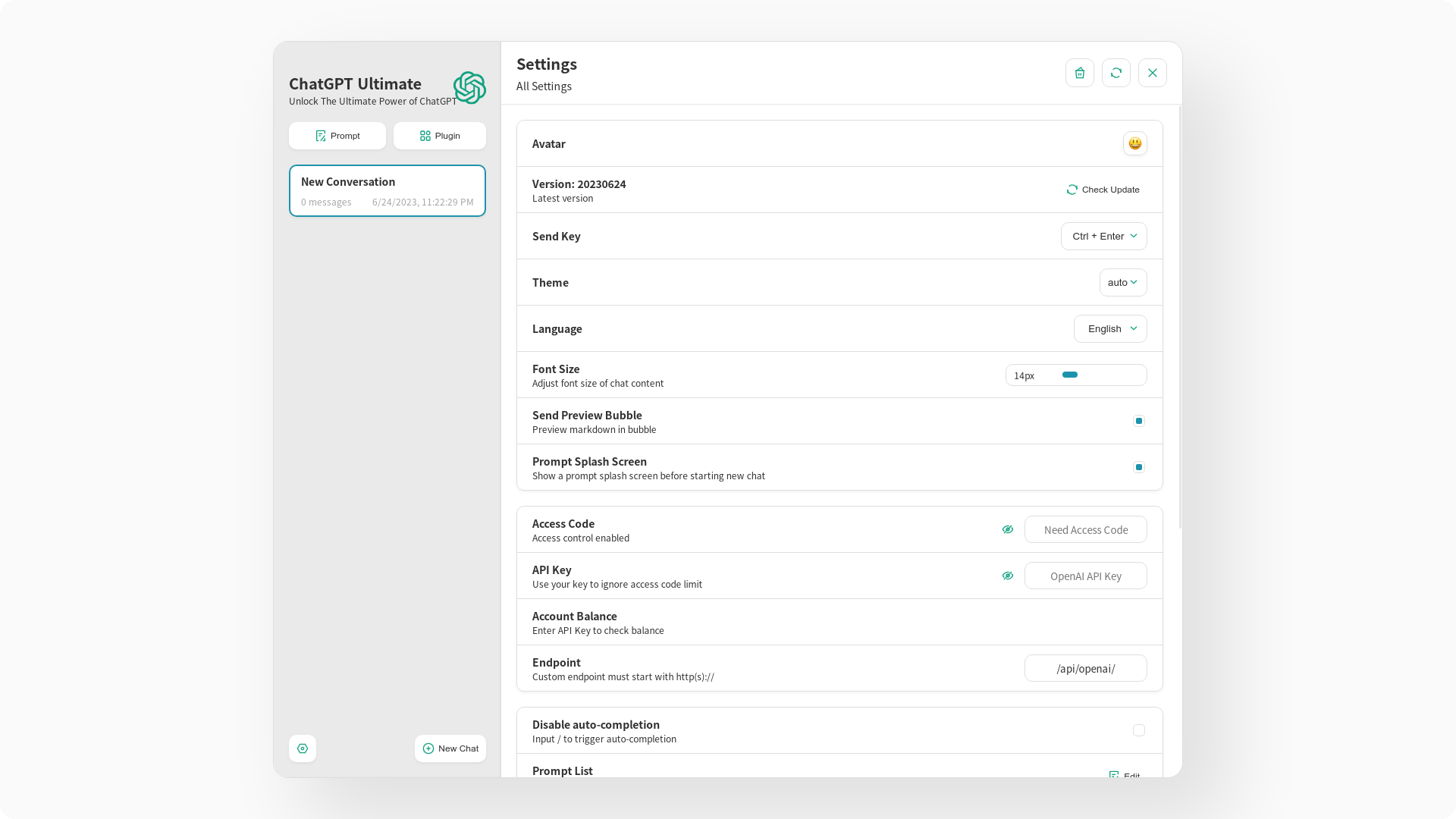Open the Language English dropdown
Image resolution: width=1456 pixels, height=819 pixels.
click(x=1110, y=328)
